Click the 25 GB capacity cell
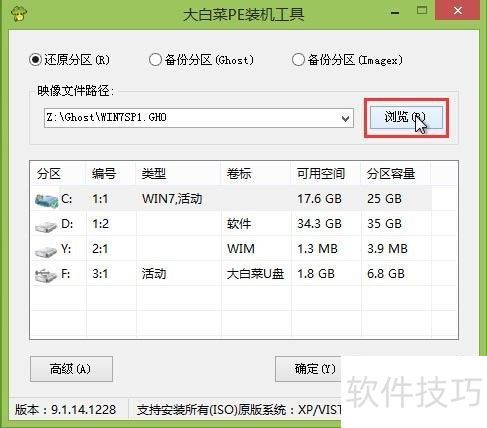 384,199
